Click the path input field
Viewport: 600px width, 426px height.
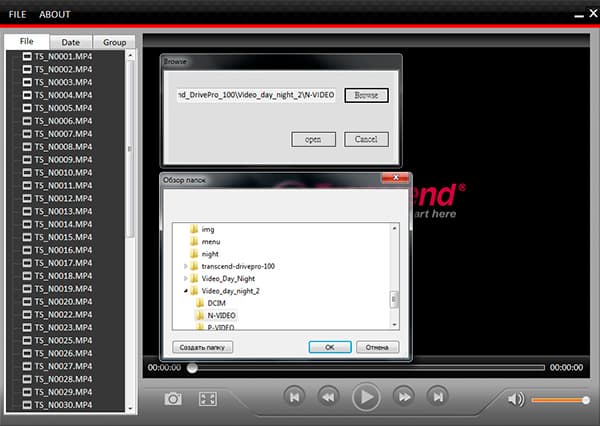coord(256,95)
